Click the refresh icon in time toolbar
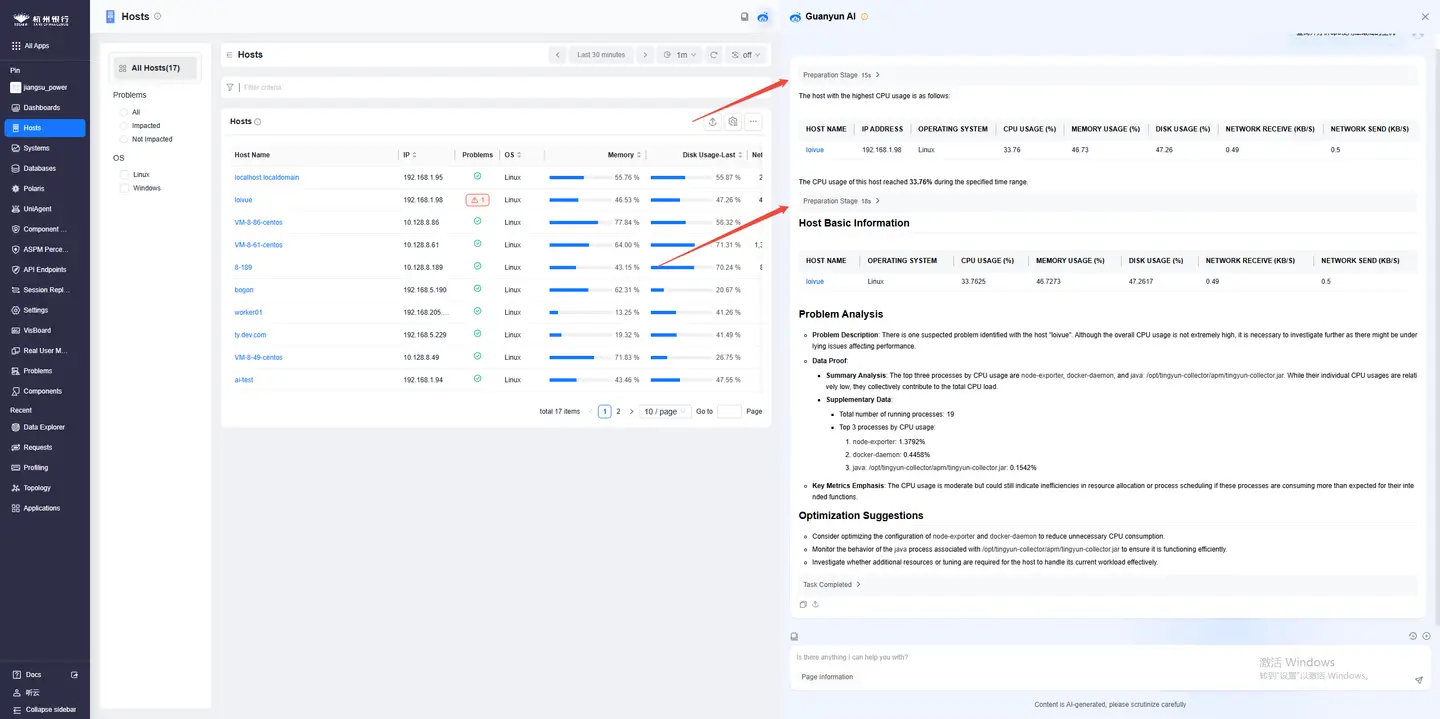This screenshot has height=719, width=1440. 713,55
